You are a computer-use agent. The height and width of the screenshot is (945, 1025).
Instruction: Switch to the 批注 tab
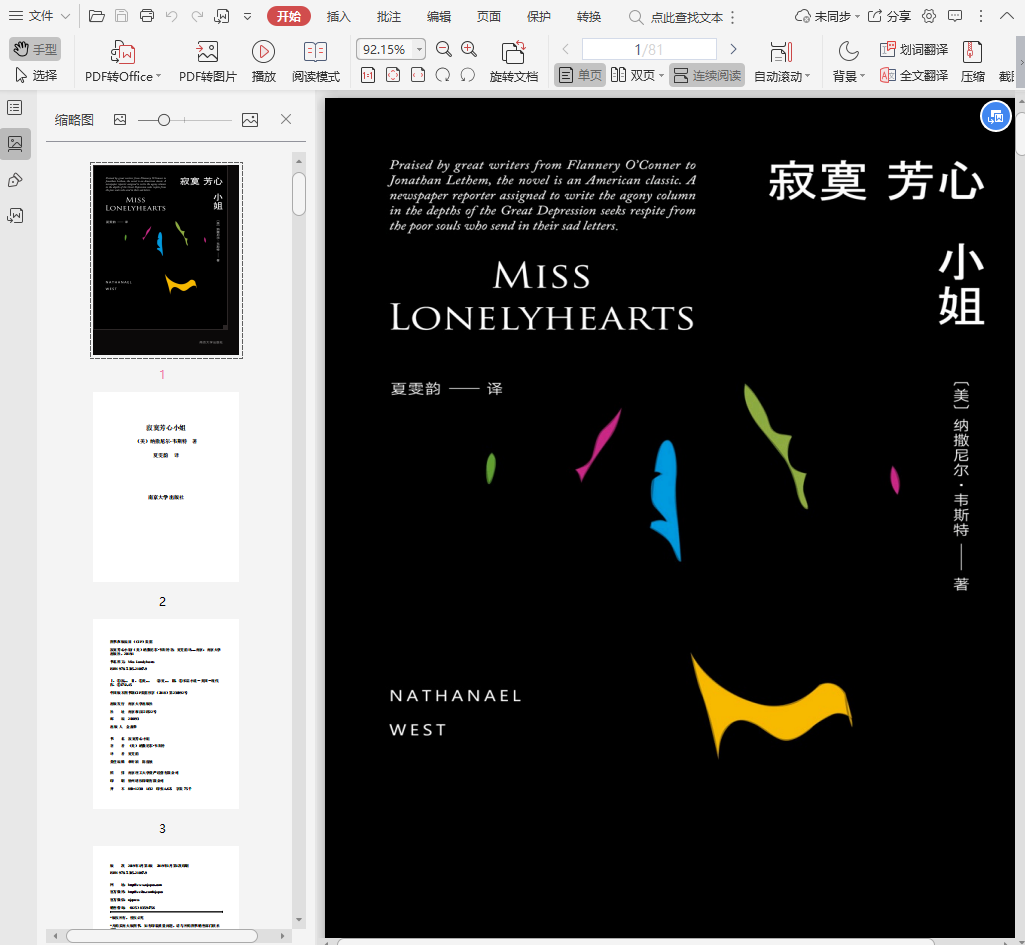tap(389, 16)
